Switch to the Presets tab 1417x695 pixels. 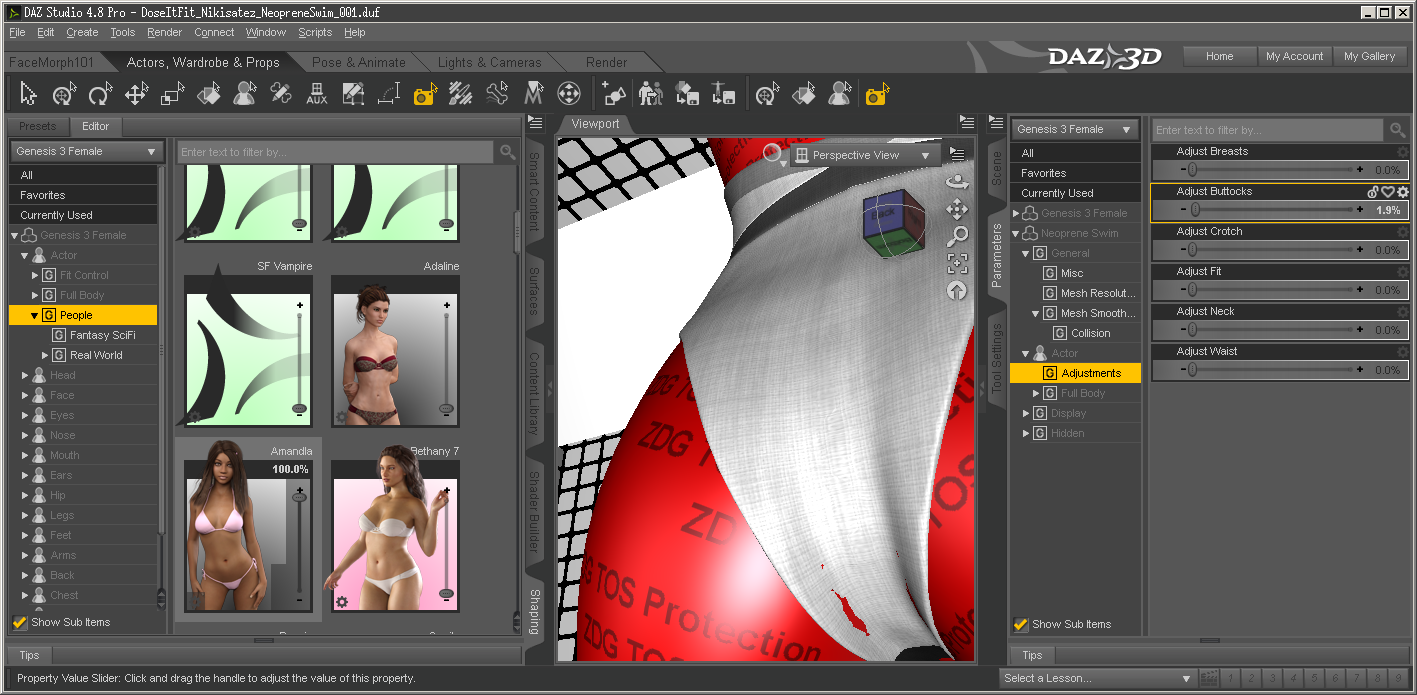38,126
